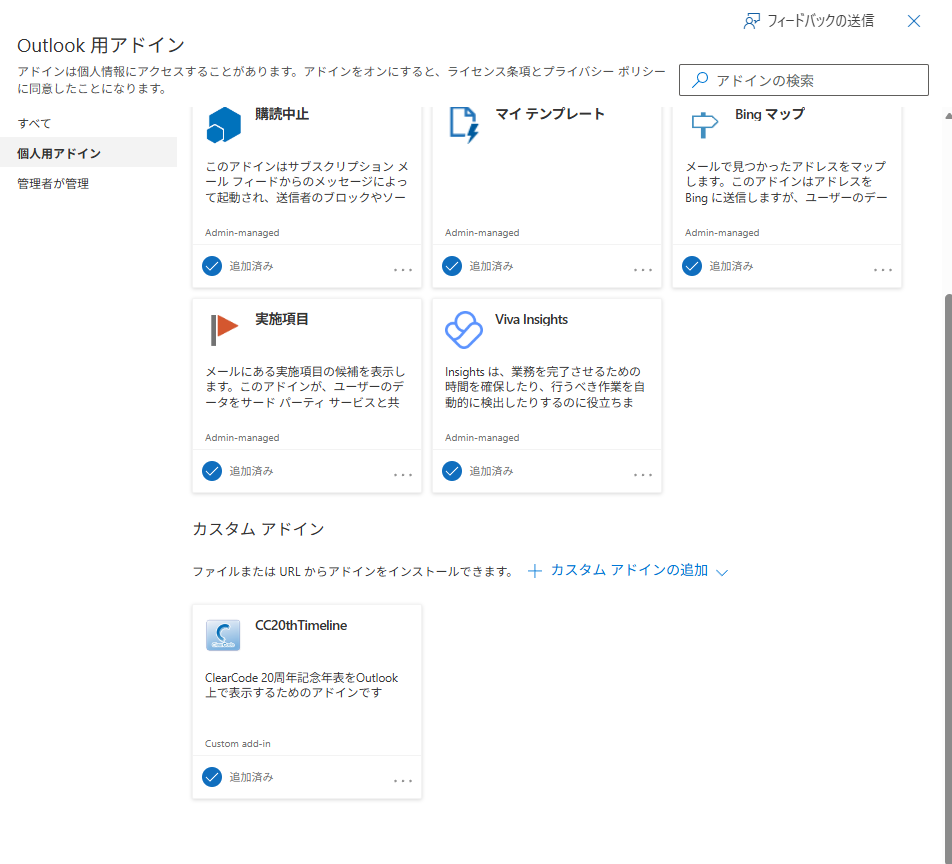Click the カスタム アドイン section heading
Image resolution: width=952 pixels, height=864 pixels.
(259, 529)
